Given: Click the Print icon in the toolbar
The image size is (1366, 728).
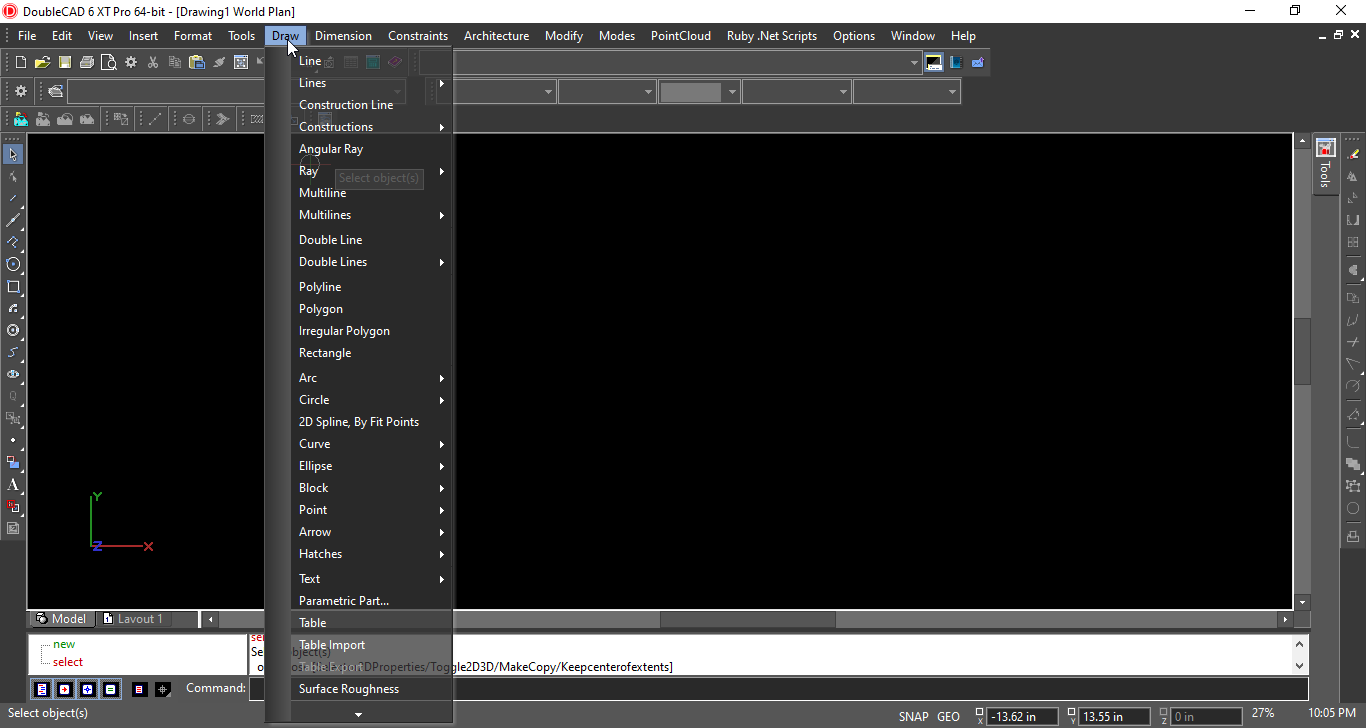Looking at the screenshot, I should click(x=87, y=62).
